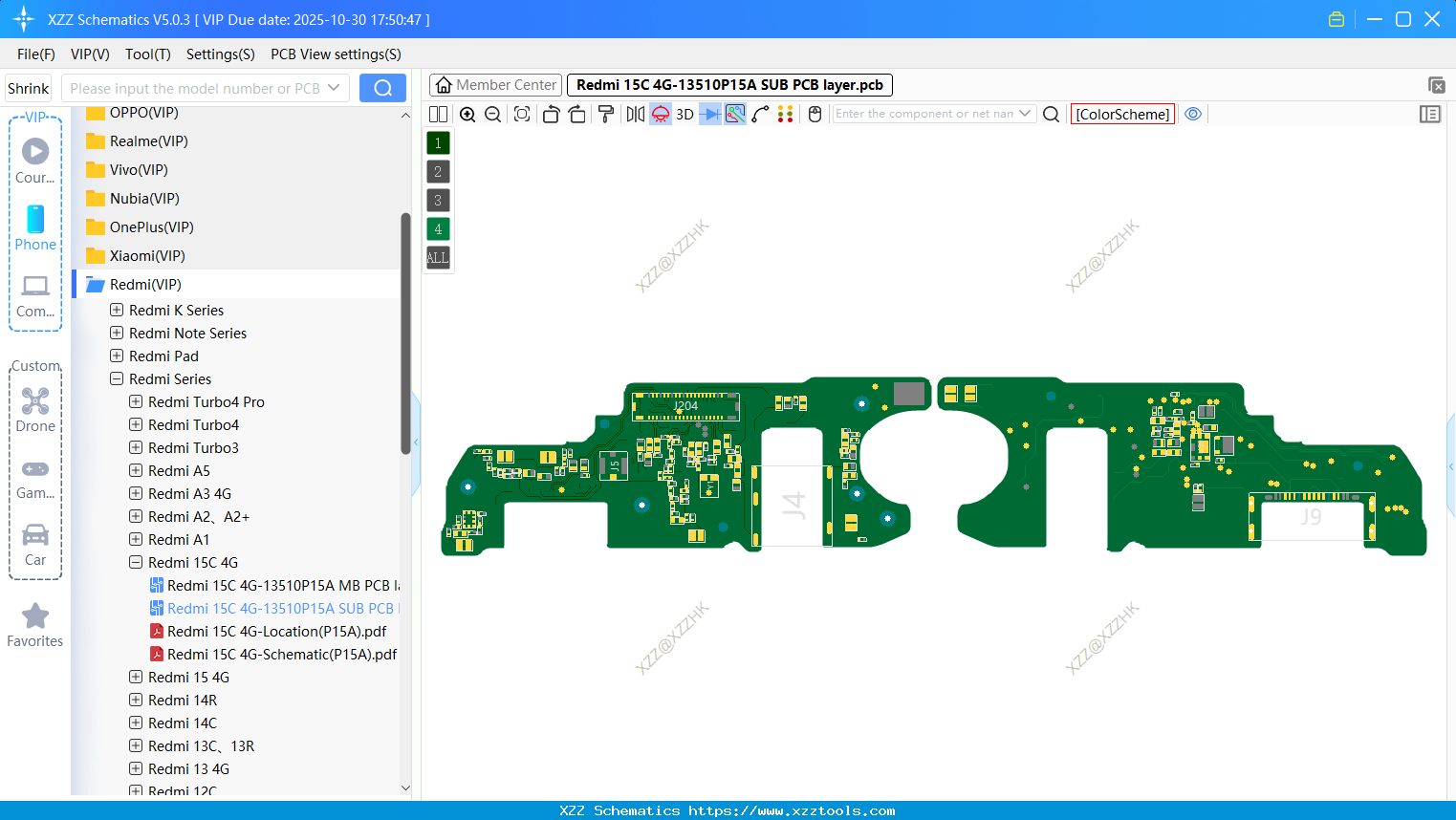Collapse the Redmi Series node
The image size is (1456, 820).
117,378
